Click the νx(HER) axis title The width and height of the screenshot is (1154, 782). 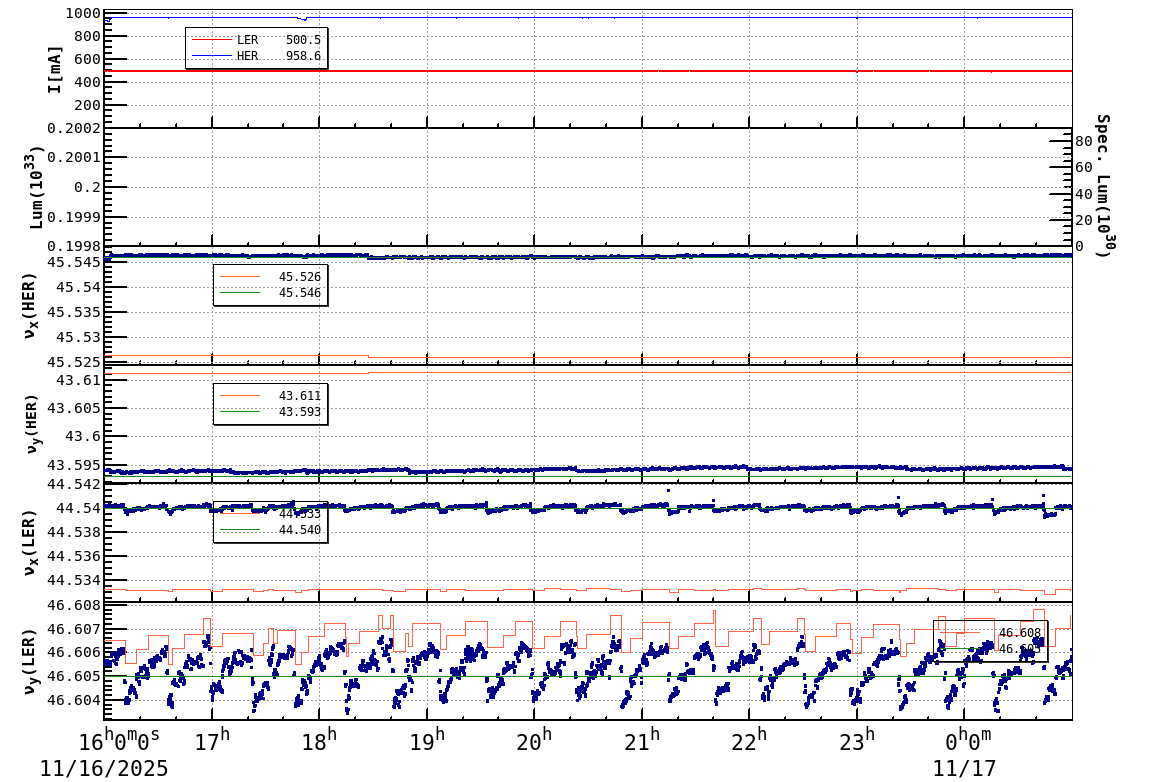click(30, 305)
